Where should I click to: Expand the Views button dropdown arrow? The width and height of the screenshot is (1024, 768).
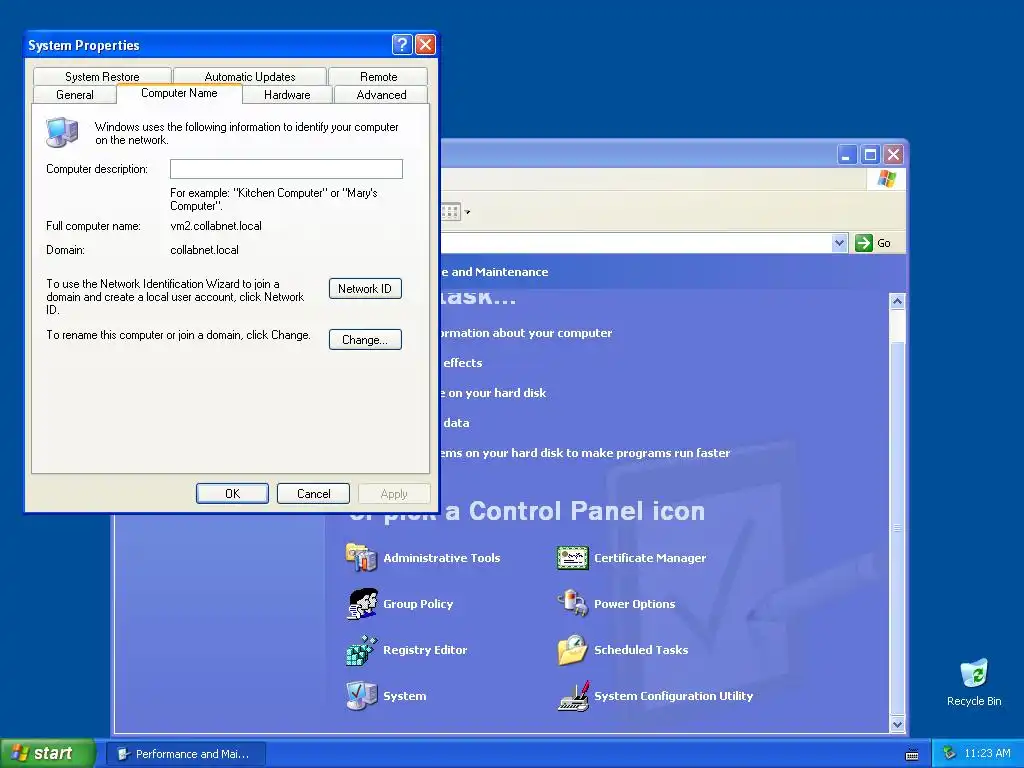pyautogui.click(x=467, y=212)
